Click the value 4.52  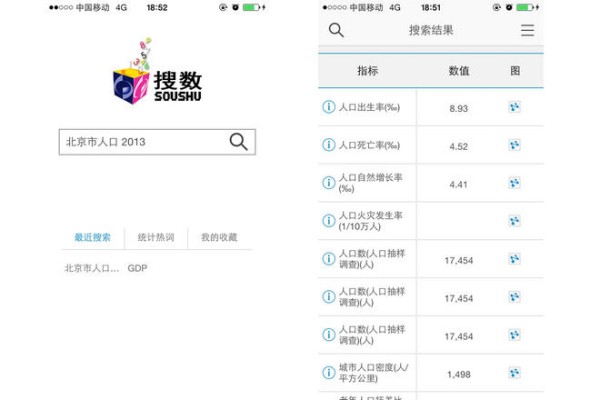click(x=459, y=146)
